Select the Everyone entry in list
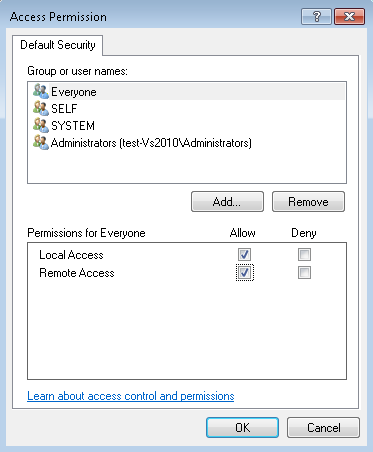This screenshot has width=373, height=452. click(x=187, y=92)
